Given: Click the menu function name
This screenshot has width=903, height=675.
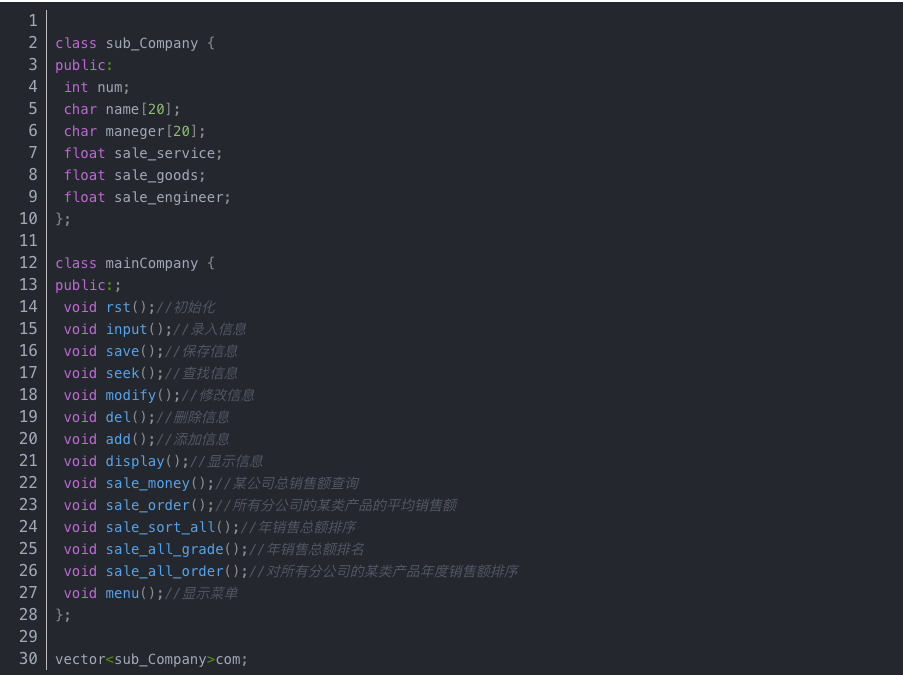Looking at the screenshot, I should pos(122,593).
